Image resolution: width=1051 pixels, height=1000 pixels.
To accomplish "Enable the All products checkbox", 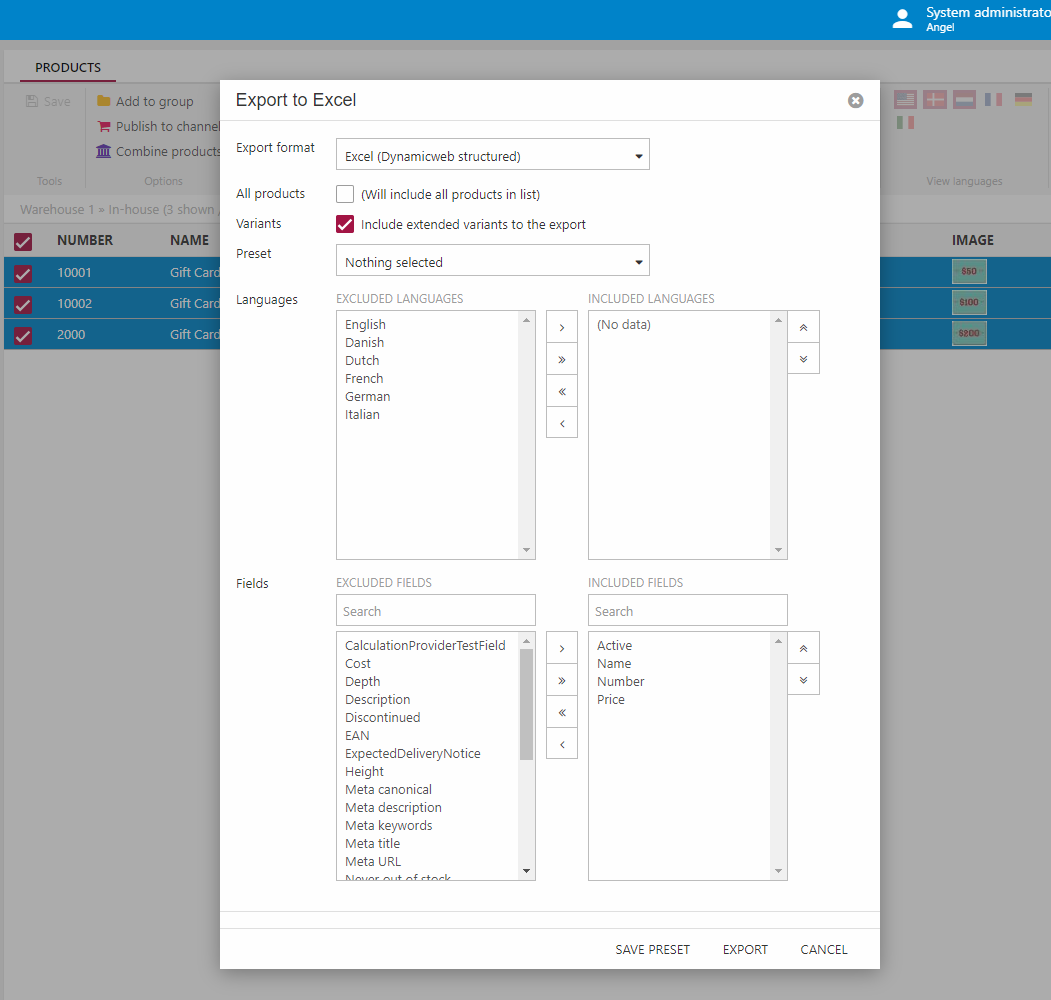I will click(345, 194).
